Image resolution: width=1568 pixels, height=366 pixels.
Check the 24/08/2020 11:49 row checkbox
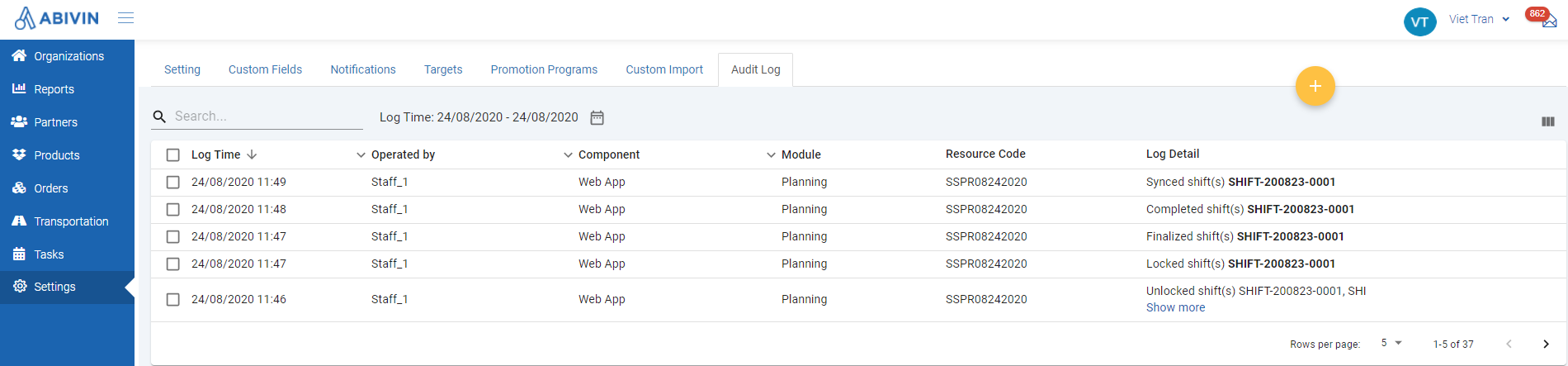pyautogui.click(x=173, y=182)
